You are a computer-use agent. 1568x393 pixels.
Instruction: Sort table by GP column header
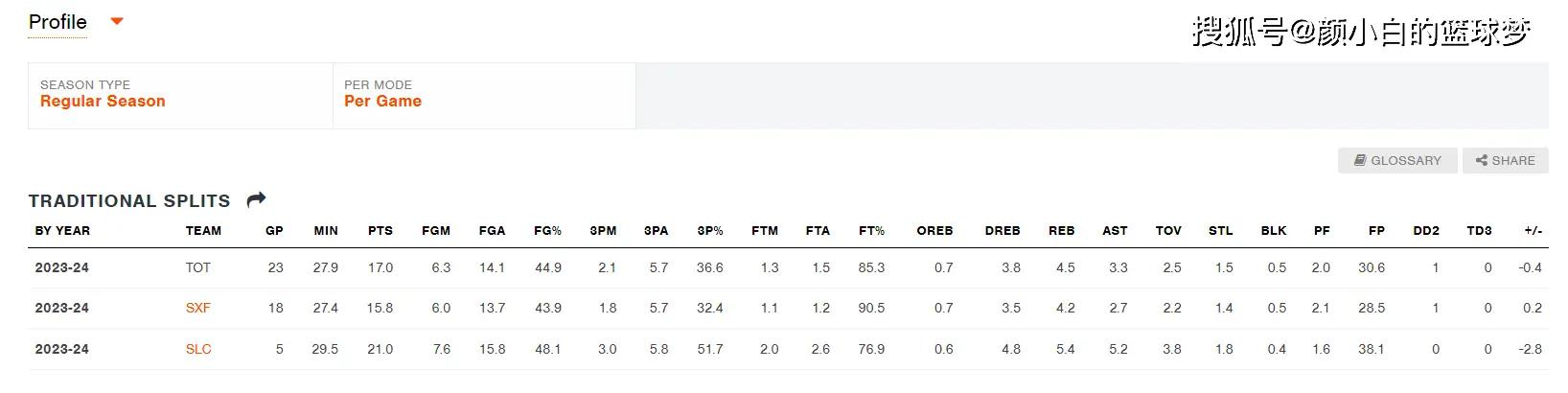pos(274,231)
